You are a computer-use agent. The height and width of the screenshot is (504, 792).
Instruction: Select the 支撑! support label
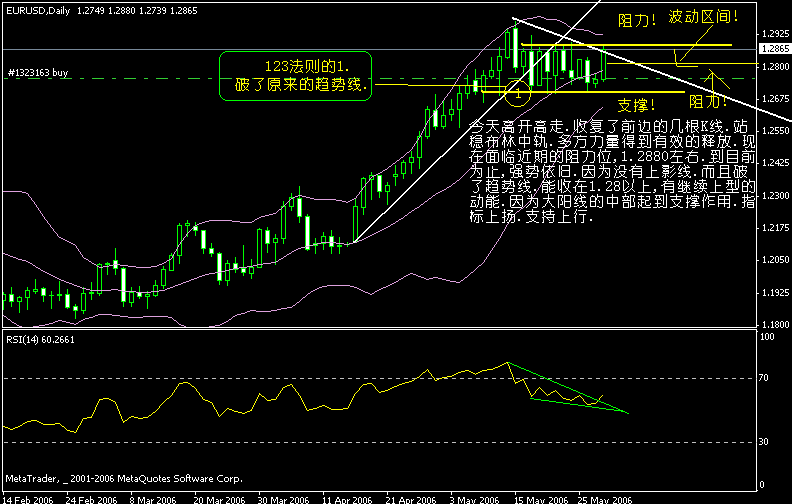636,105
